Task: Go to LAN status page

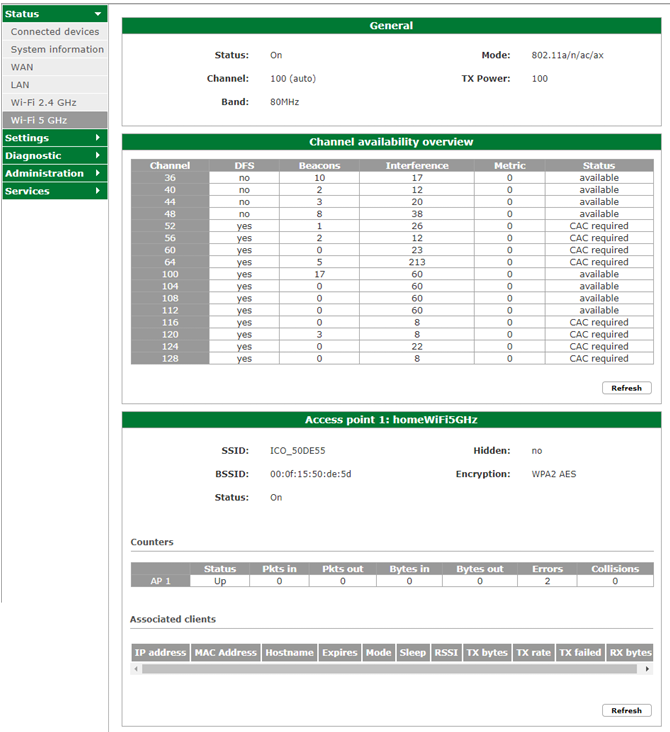Action: click(x=55, y=85)
